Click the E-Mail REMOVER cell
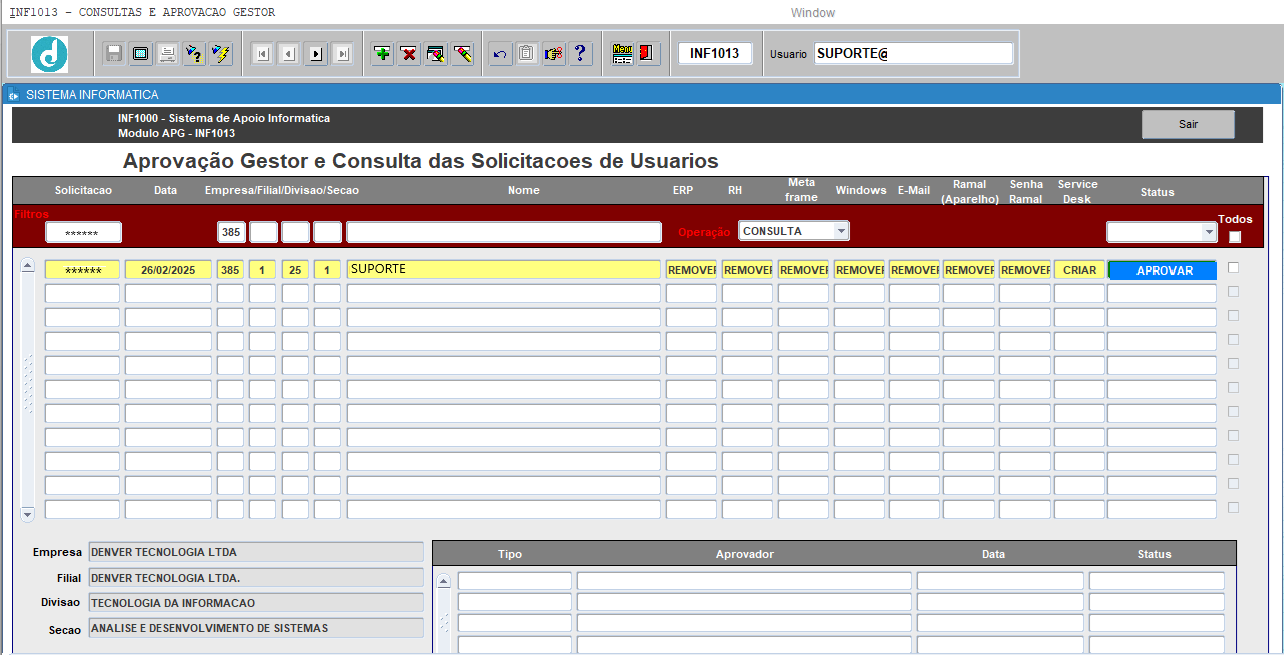 914,270
